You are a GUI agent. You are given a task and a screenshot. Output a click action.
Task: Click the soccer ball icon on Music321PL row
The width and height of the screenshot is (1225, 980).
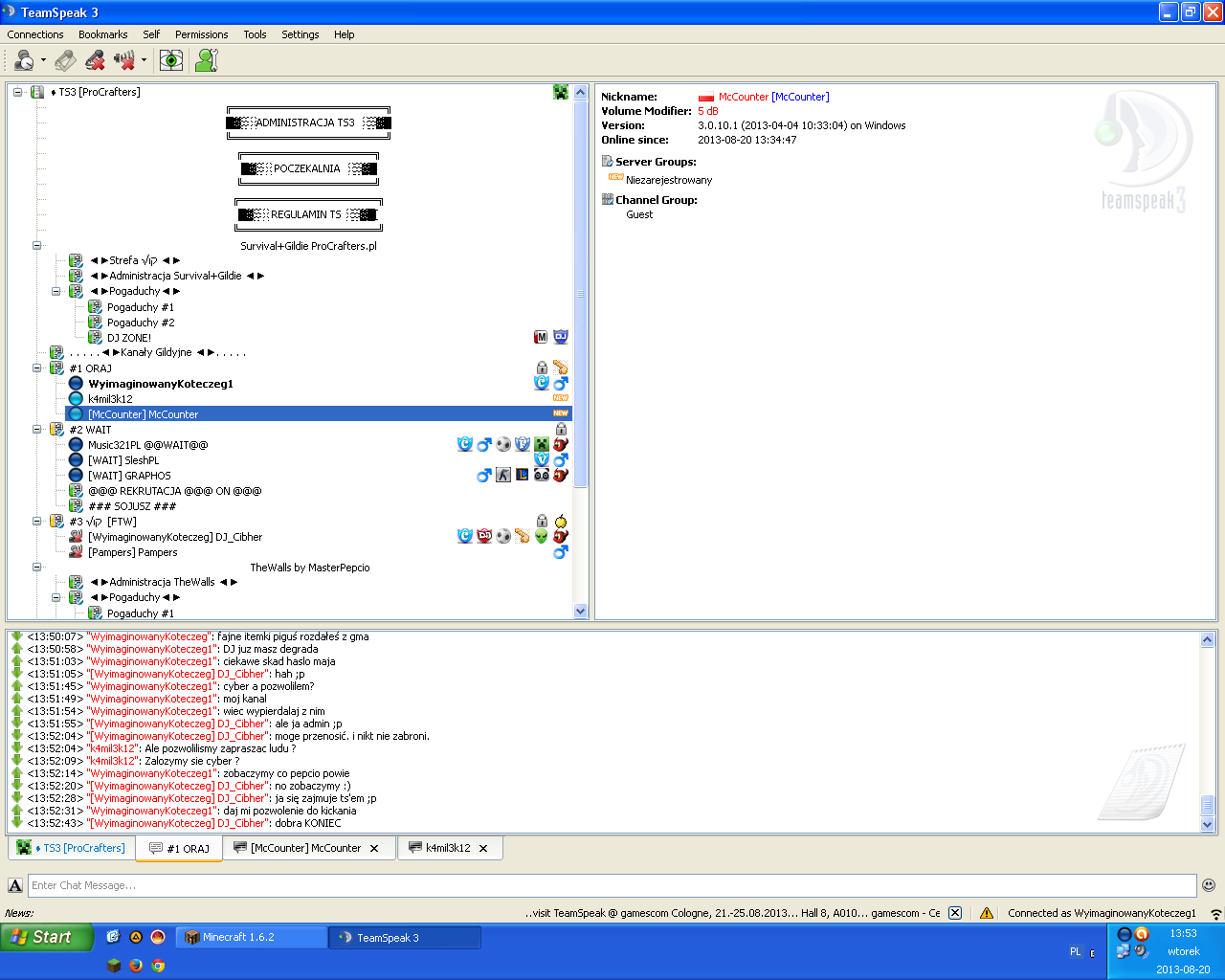pyautogui.click(x=503, y=444)
